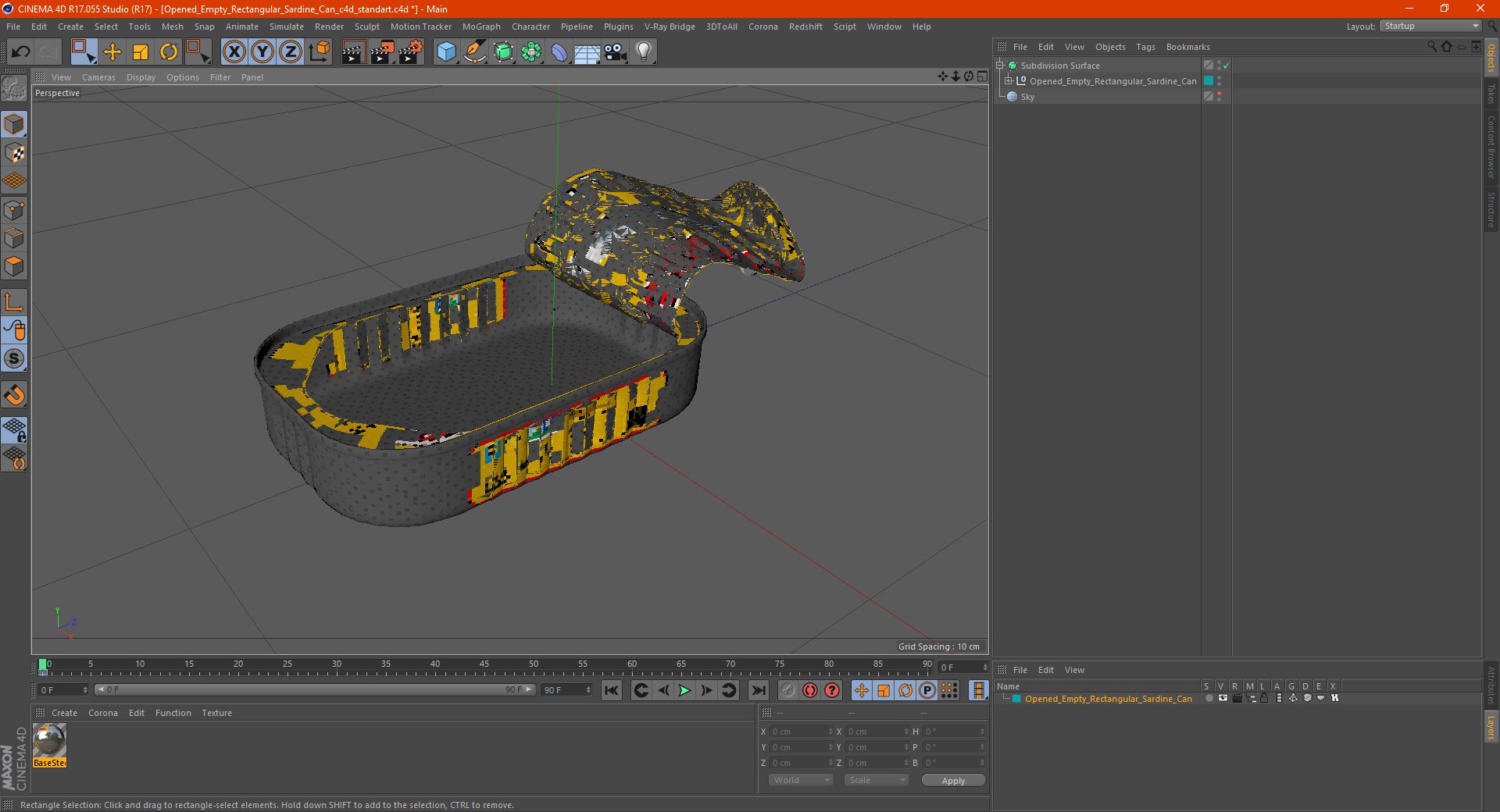Click the preview range slider bar

[x=314, y=689]
